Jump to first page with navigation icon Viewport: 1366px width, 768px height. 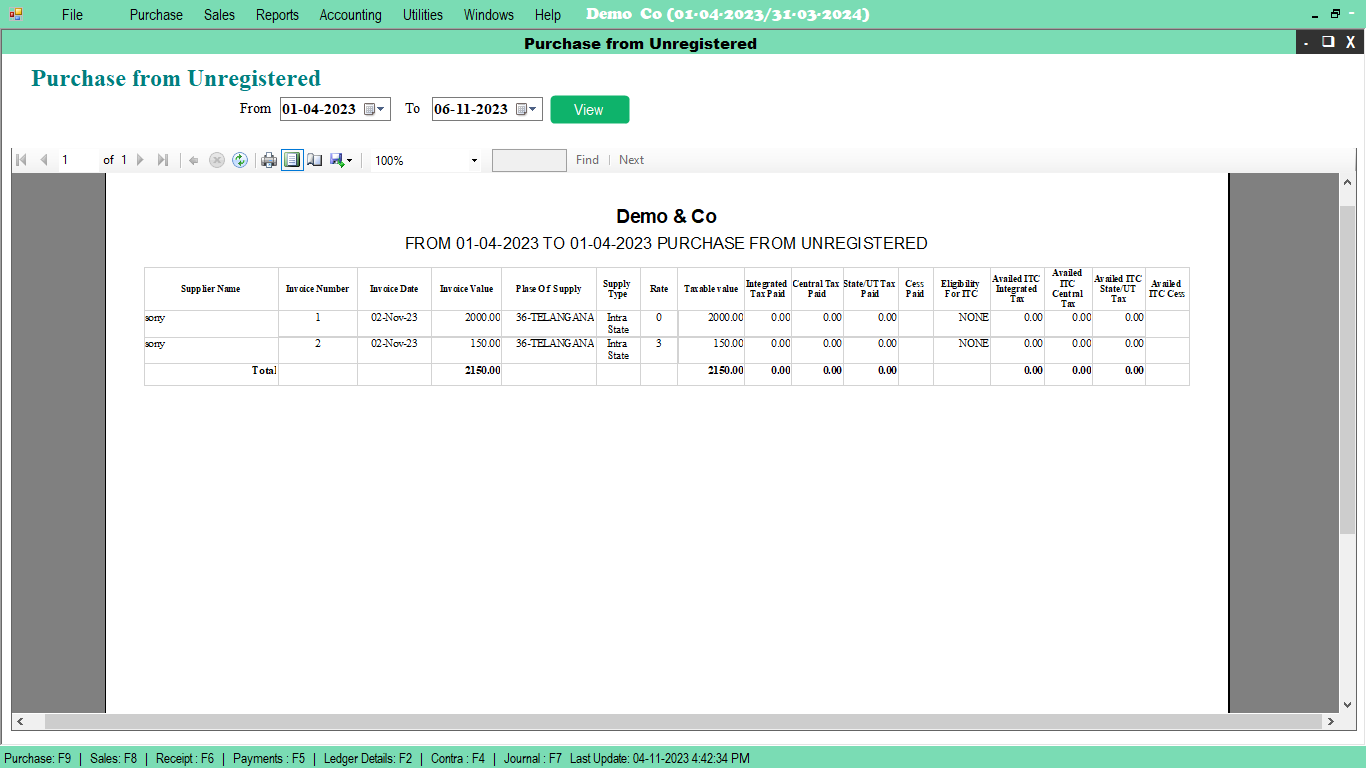click(x=19, y=160)
